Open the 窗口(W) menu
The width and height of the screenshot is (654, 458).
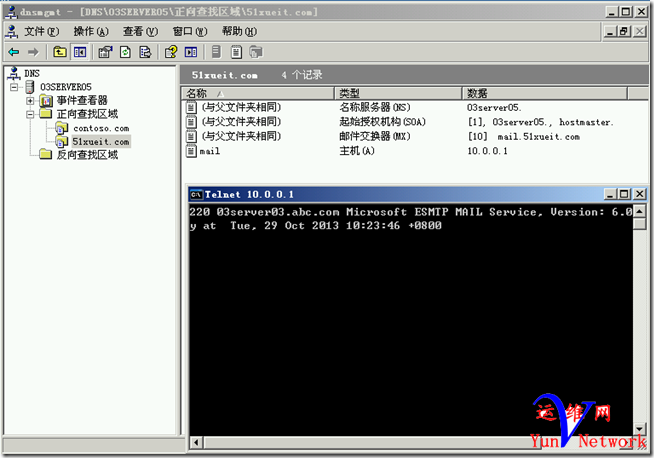(x=190, y=31)
